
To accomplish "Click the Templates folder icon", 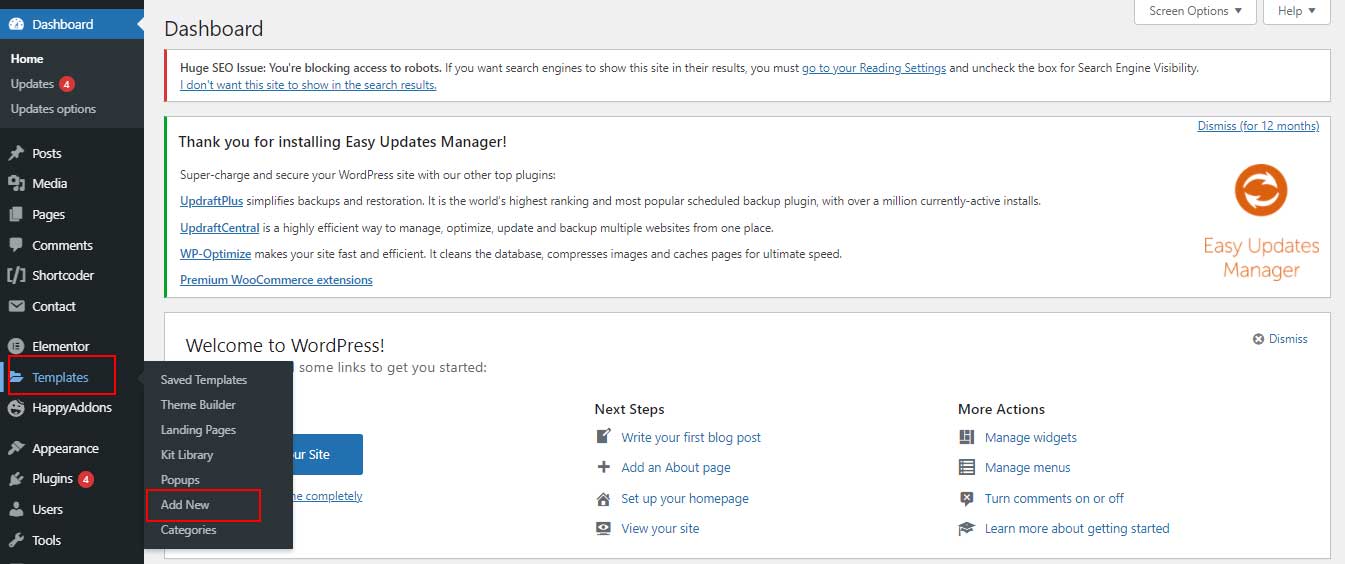I will [x=17, y=377].
